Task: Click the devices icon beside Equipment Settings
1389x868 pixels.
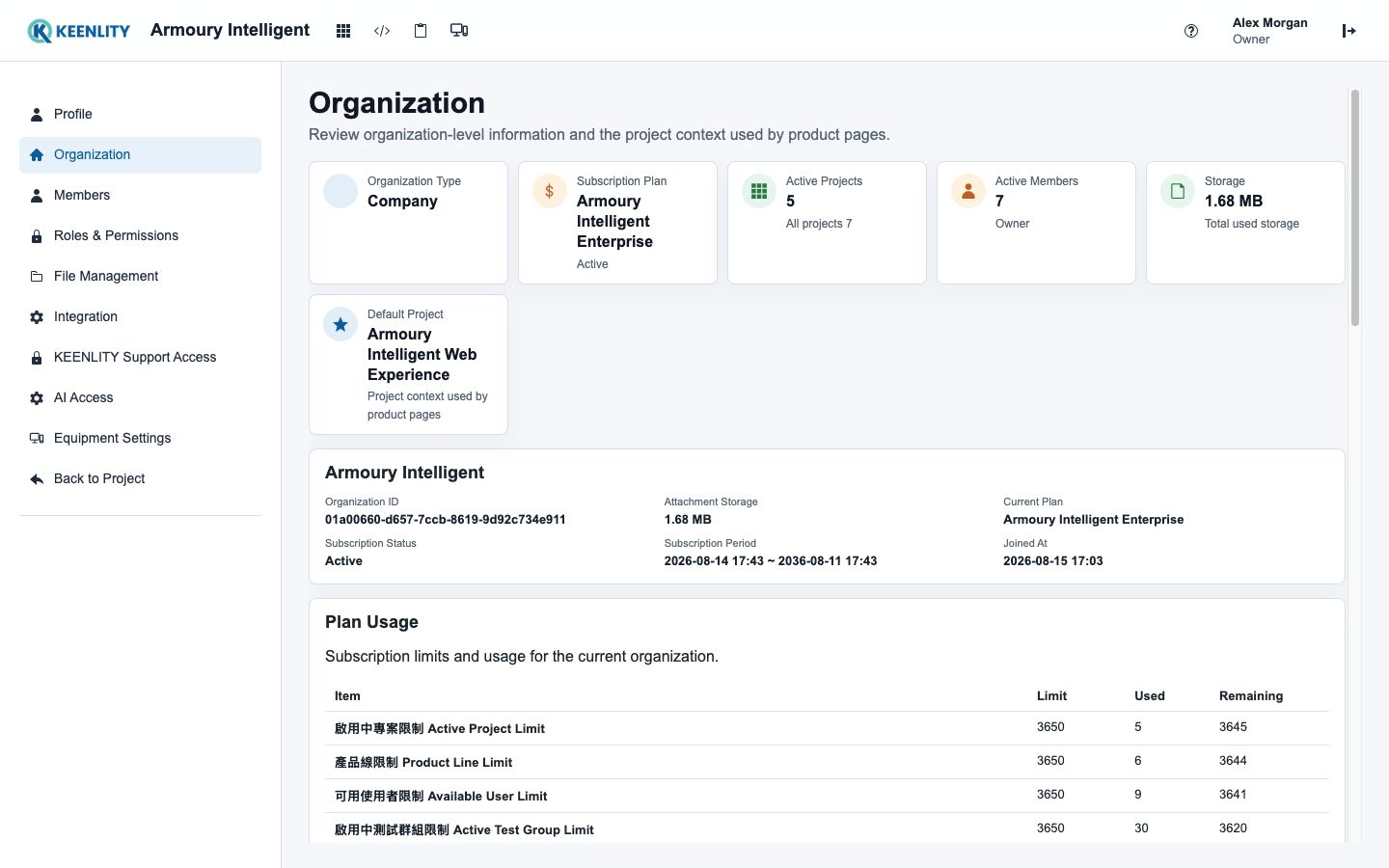Action: point(37,439)
